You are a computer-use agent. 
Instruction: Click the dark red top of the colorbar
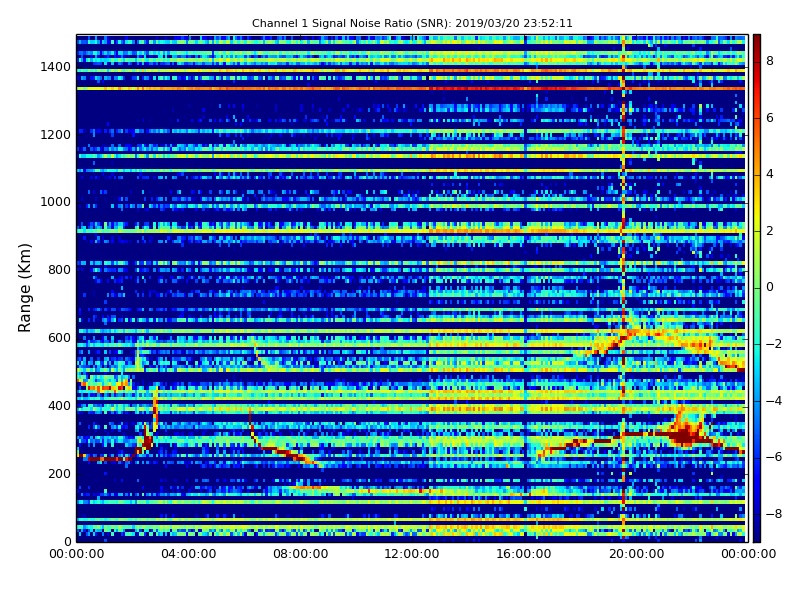pyautogui.click(x=757, y=41)
